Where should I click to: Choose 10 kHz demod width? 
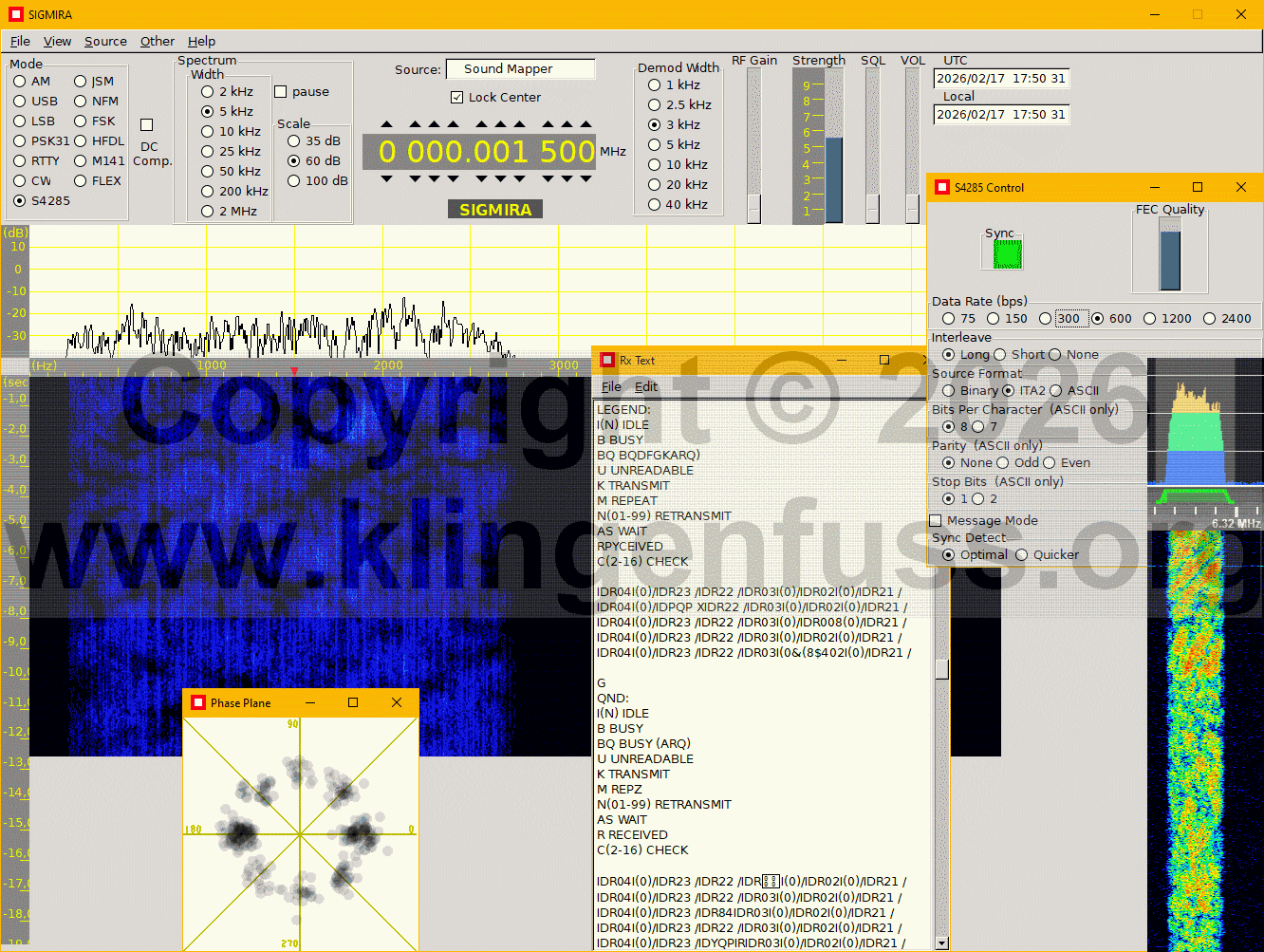coord(654,165)
